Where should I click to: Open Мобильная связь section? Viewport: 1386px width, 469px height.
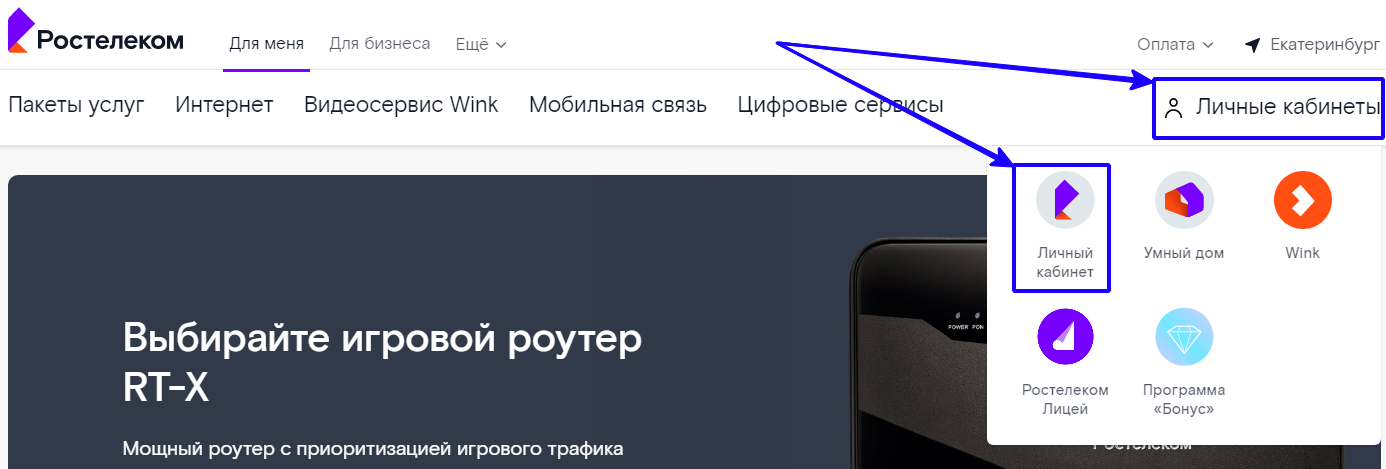coord(618,105)
